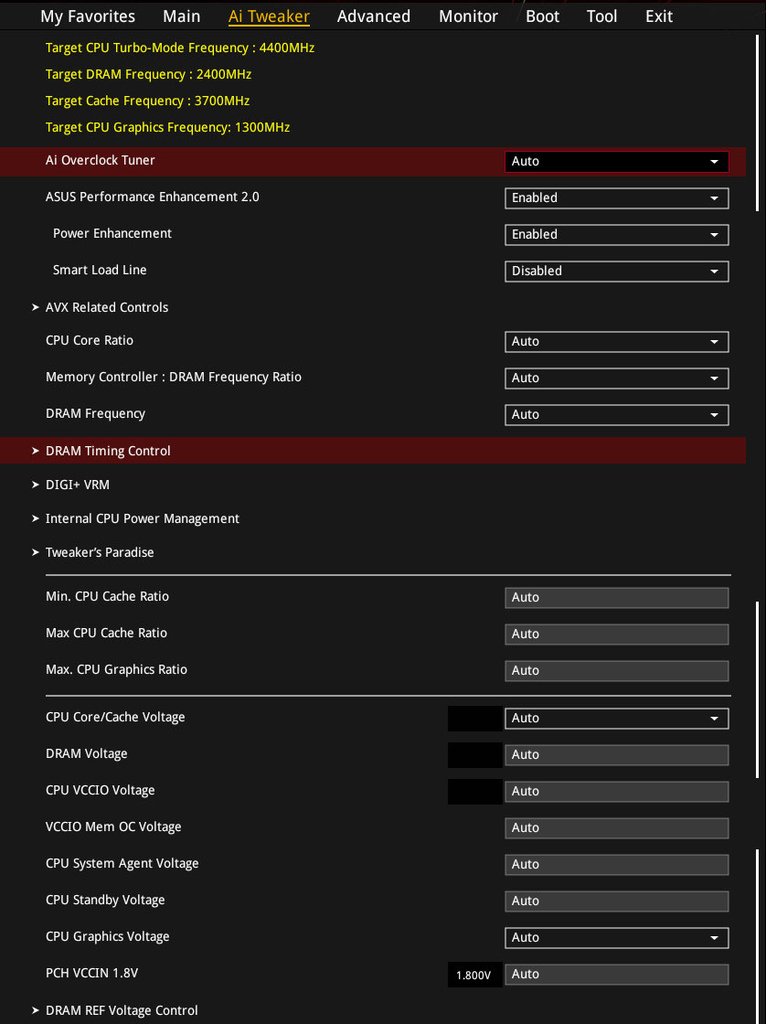The image size is (766, 1024).
Task: Open the Monitor tab
Action: pos(468,16)
